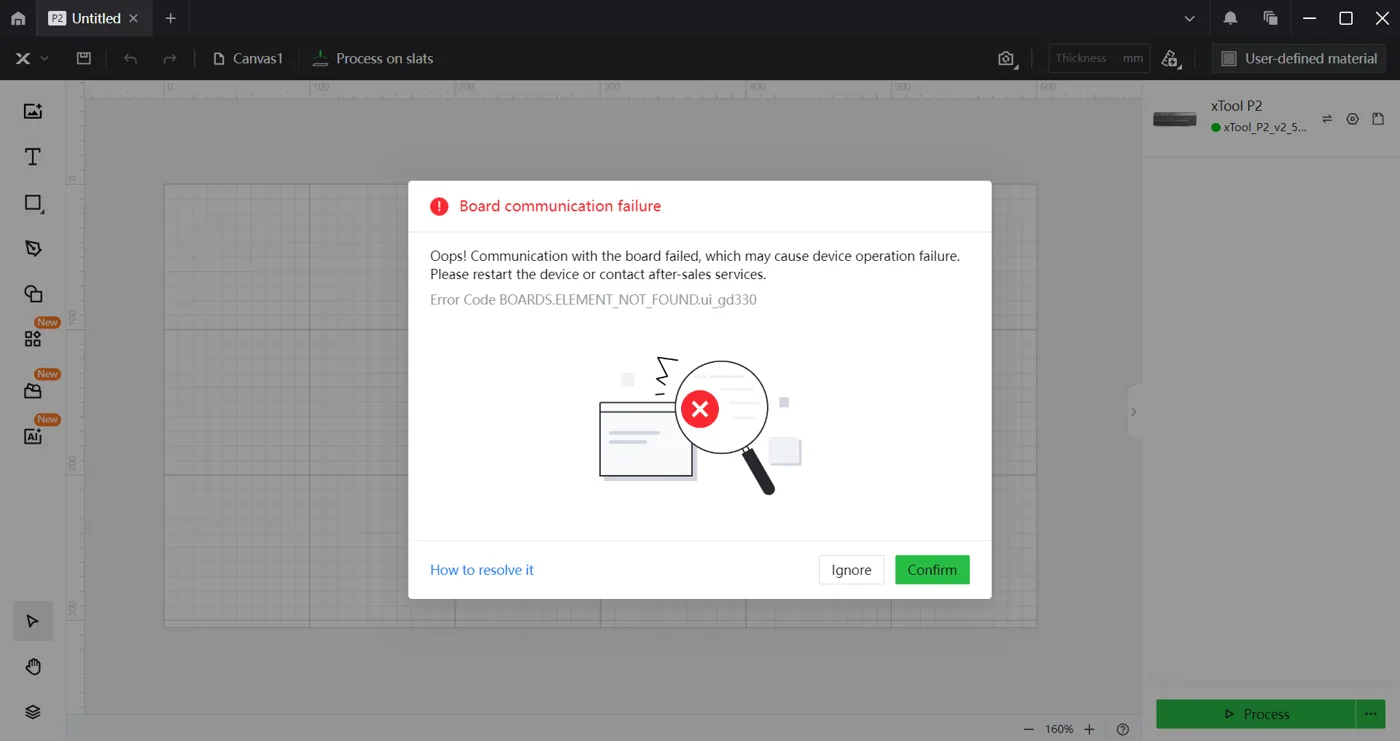Zoom in with the plus button
Viewport: 1400px width, 741px height.
pos(1090,729)
